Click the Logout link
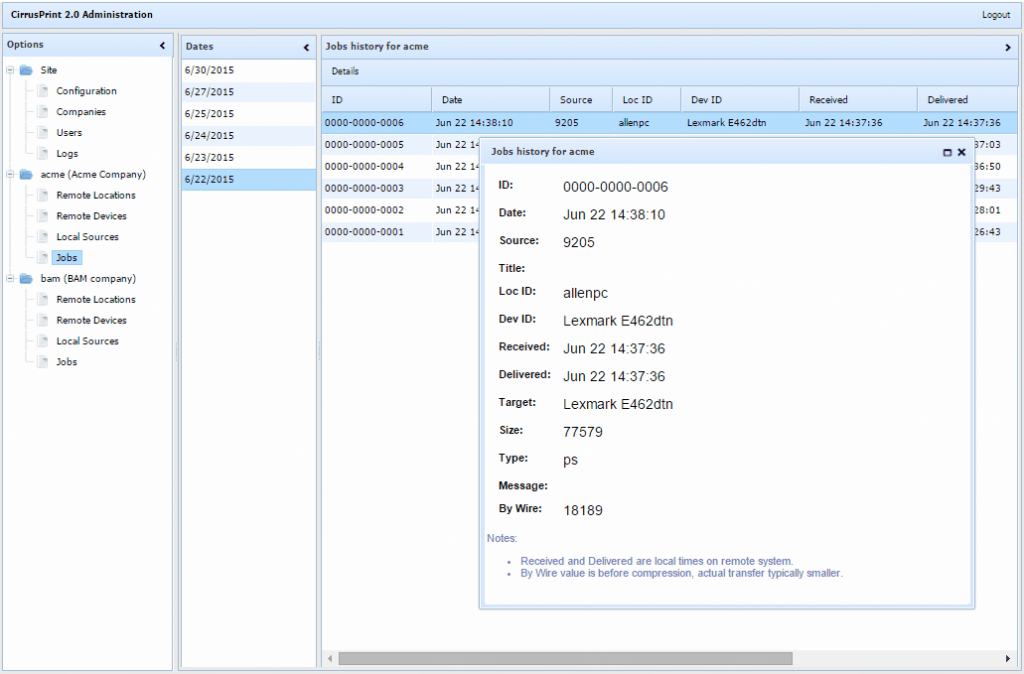The width and height of the screenshot is (1024, 674). point(996,14)
